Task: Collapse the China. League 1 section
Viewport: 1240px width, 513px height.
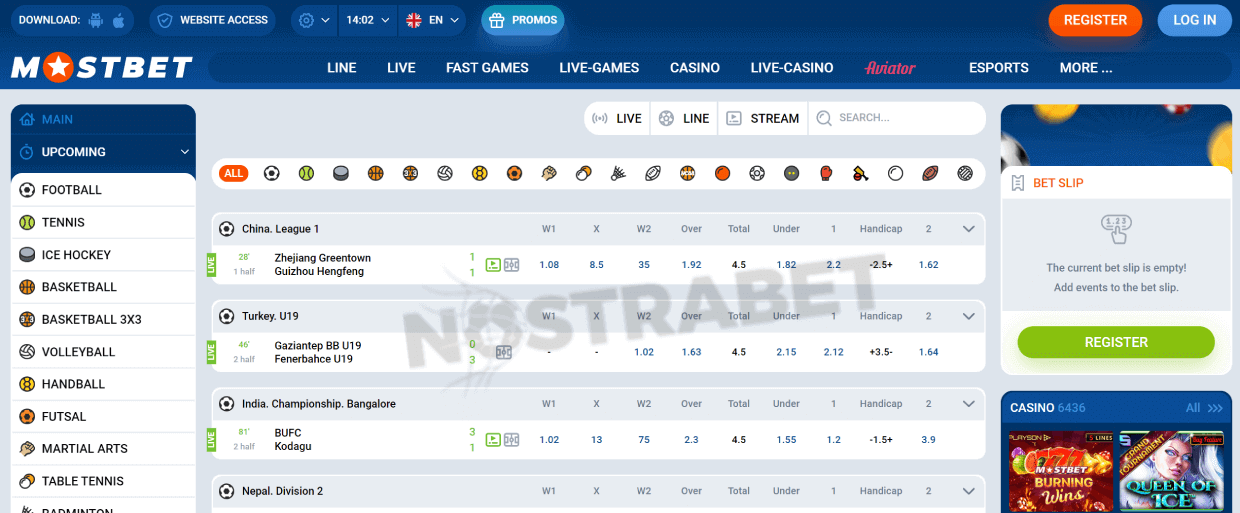Action: click(x=968, y=229)
